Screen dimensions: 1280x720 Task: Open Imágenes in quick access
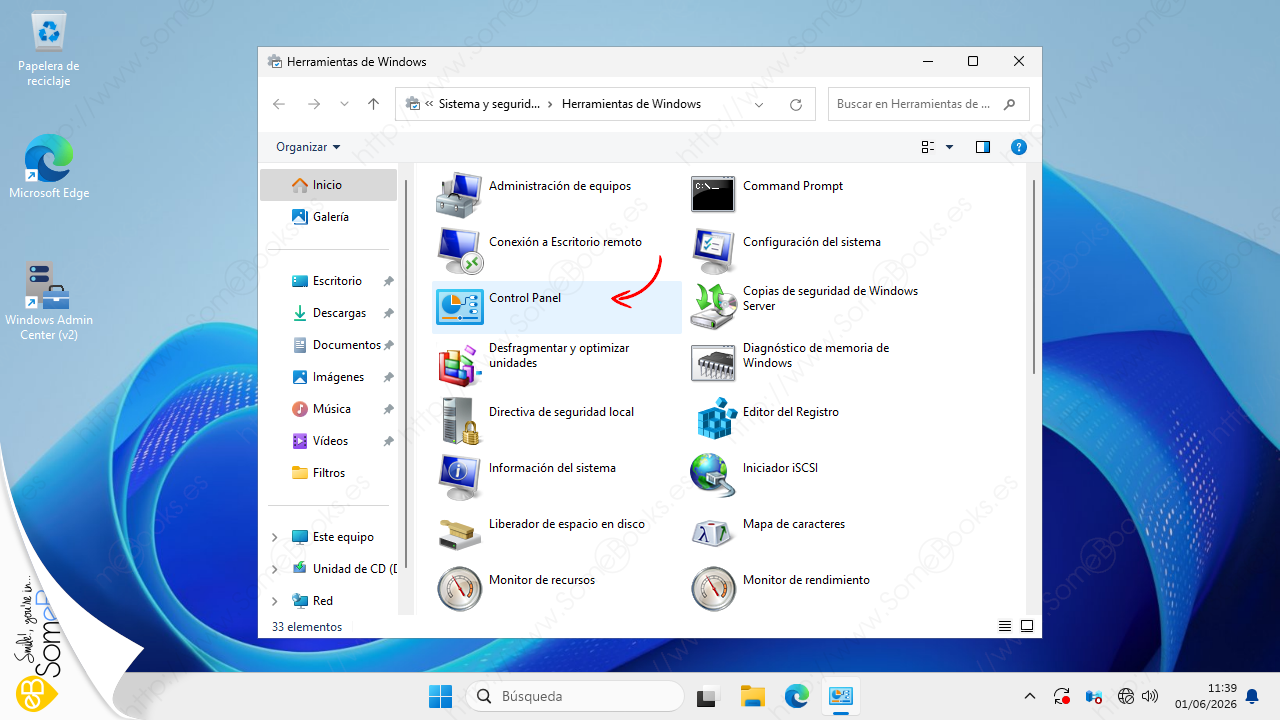tap(338, 377)
